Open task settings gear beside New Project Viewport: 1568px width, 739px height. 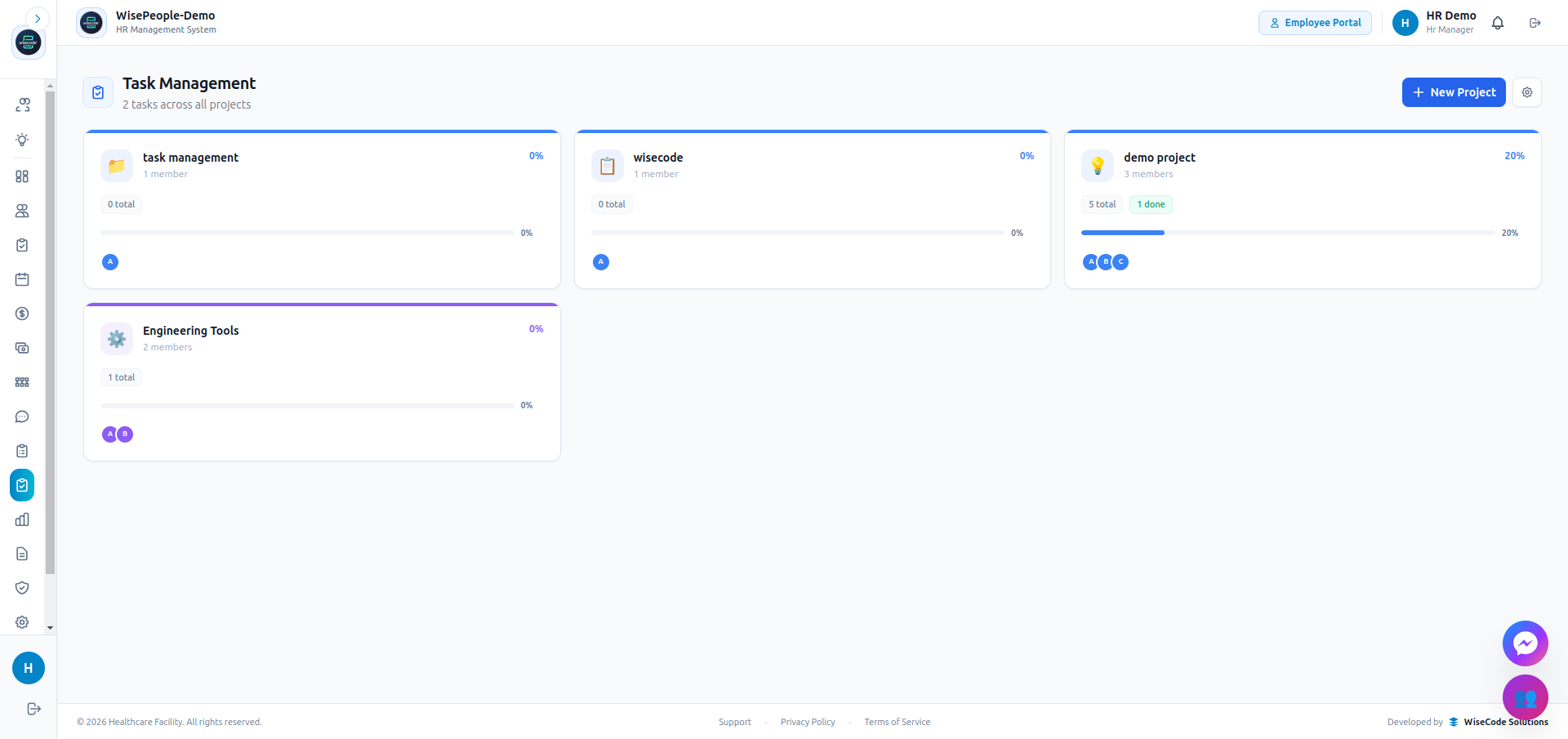[x=1527, y=92]
